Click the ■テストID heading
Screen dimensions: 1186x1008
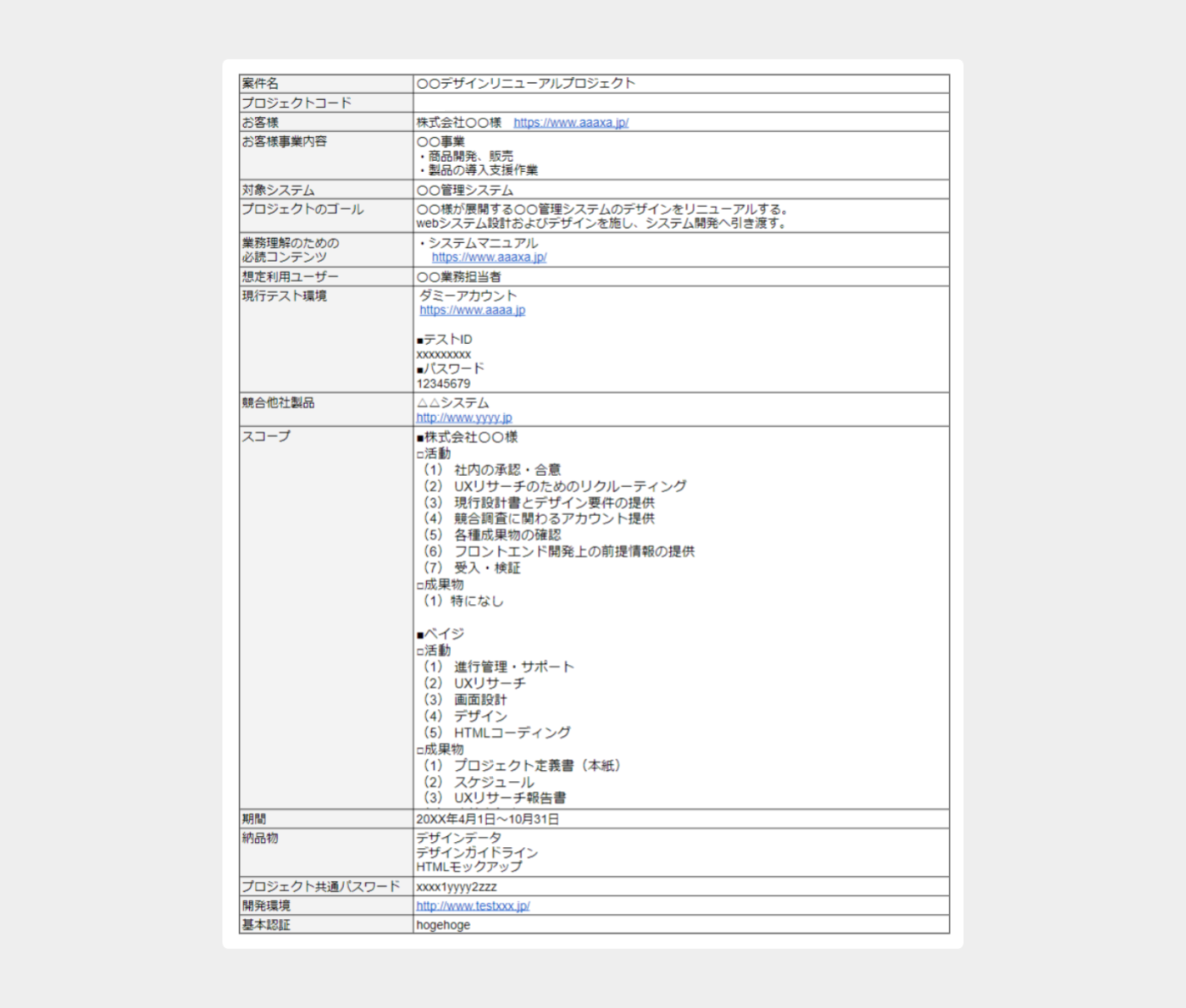[445, 340]
